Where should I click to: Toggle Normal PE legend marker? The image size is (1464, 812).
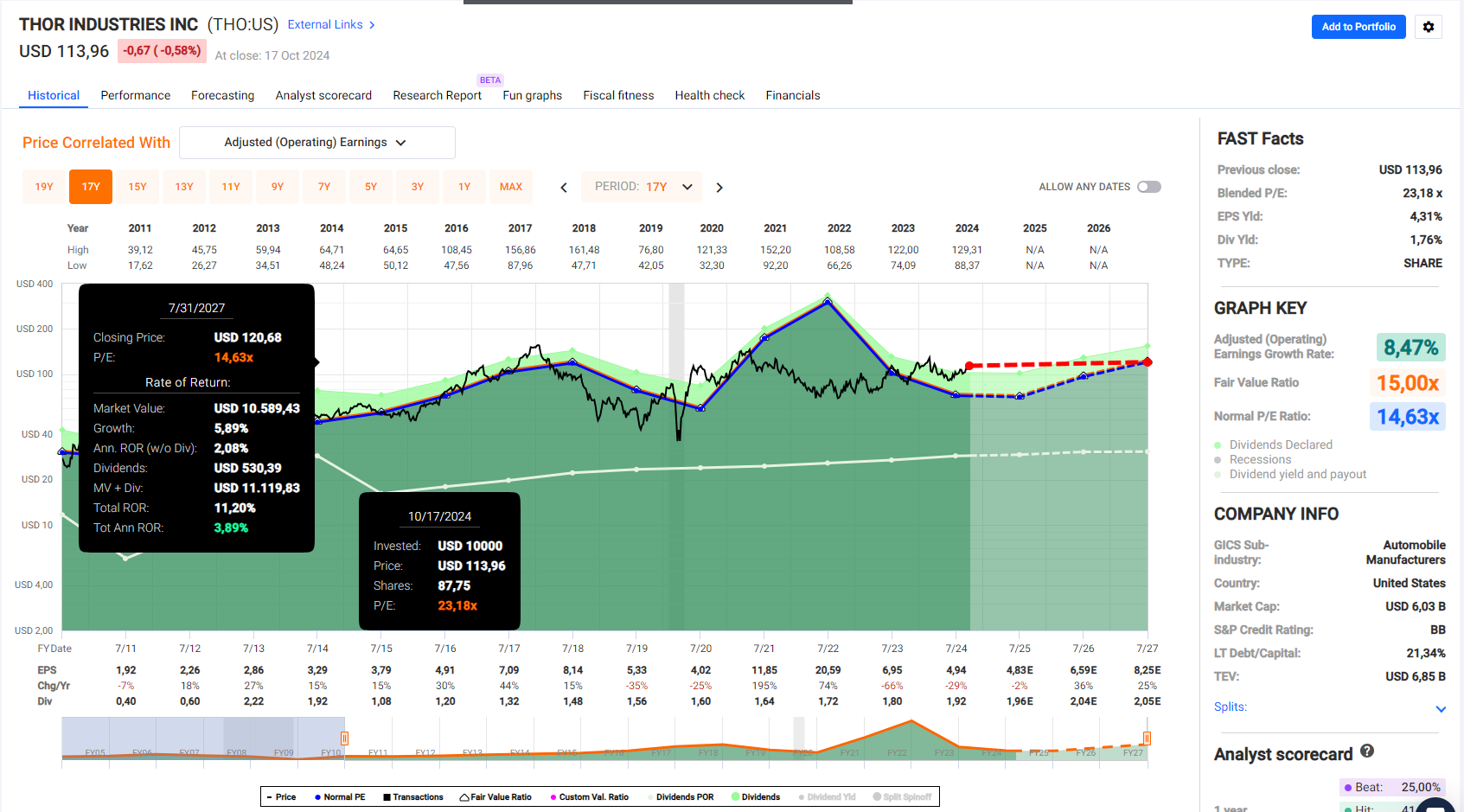pyautogui.click(x=340, y=797)
